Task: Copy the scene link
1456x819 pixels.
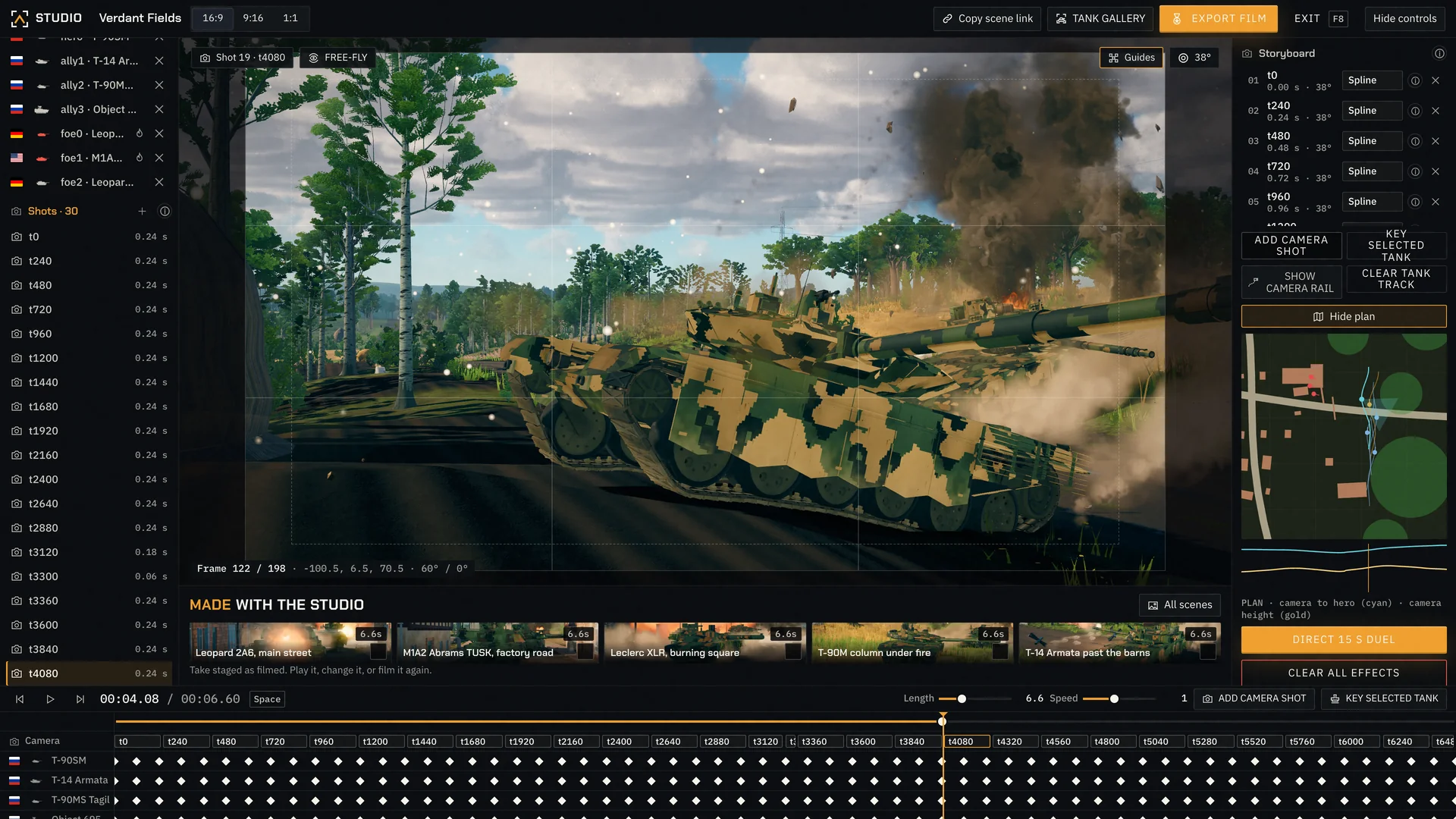Action: 987,18
